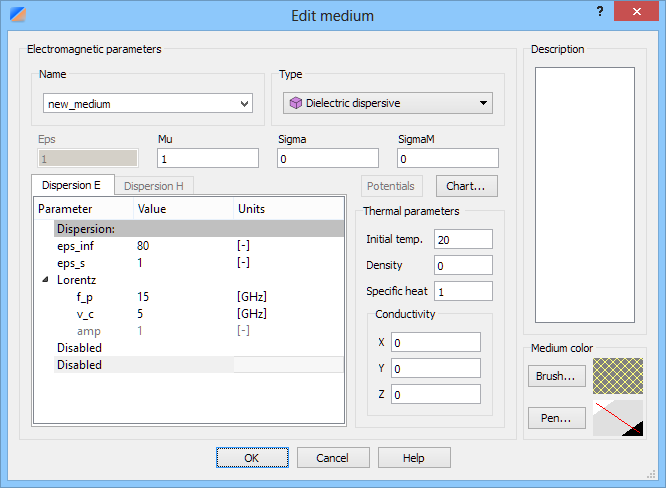
Task: Click the question mark help icon
Action: tap(600, 11)
